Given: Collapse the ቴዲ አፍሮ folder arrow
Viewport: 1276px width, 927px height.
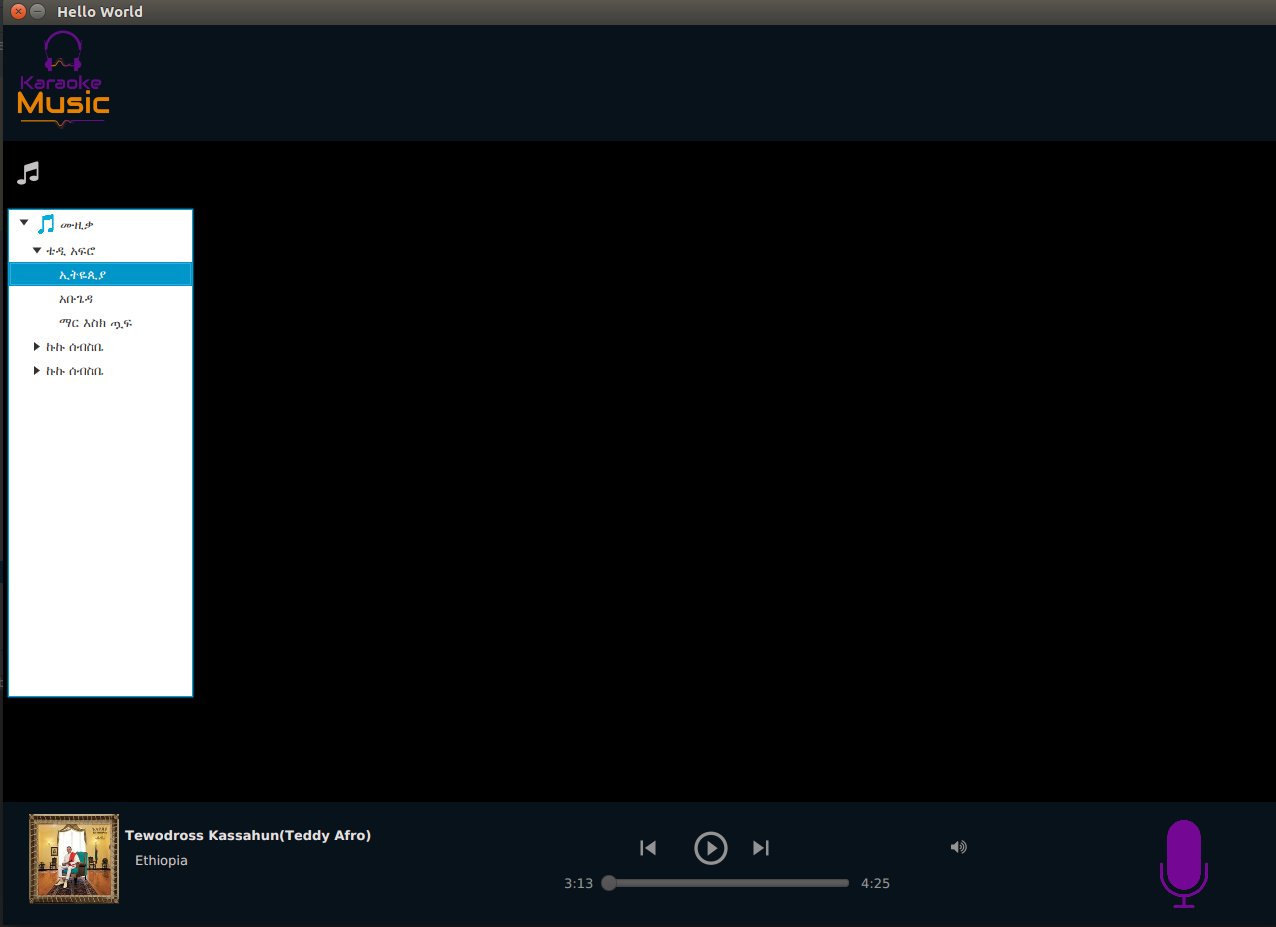Looking at the screenshot, I should pos(37,251).
